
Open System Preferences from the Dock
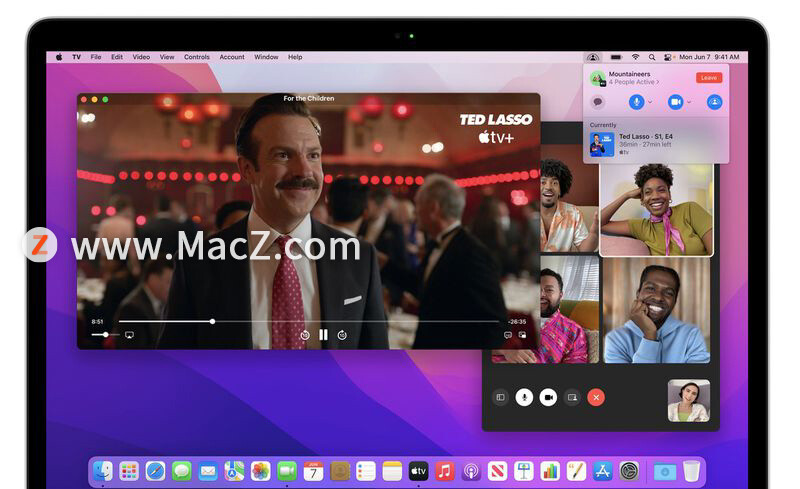(x=629, y=471)
